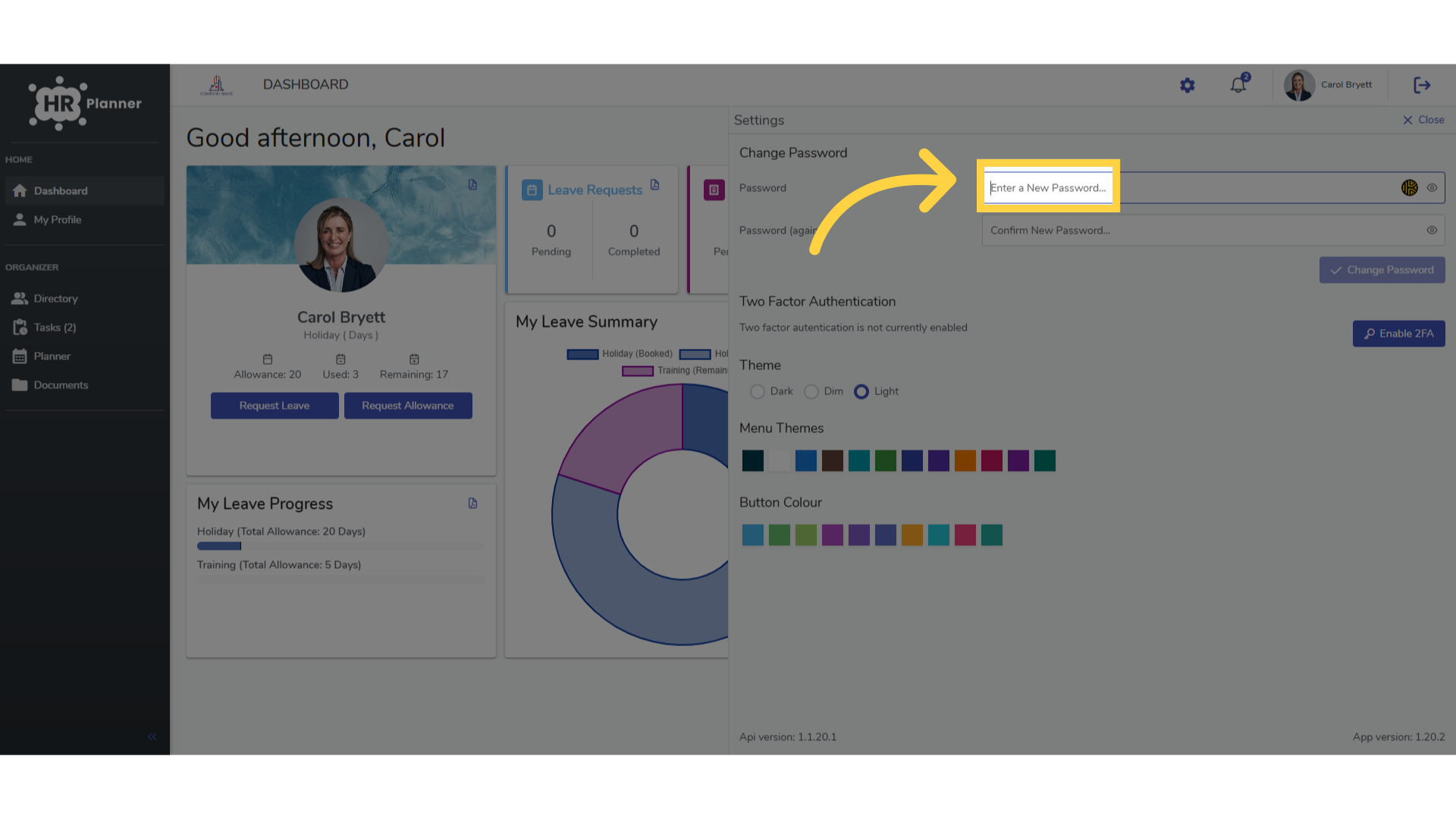Click the Change Password button
This screenshot has height=819, width=1456.
[1382, 270]
